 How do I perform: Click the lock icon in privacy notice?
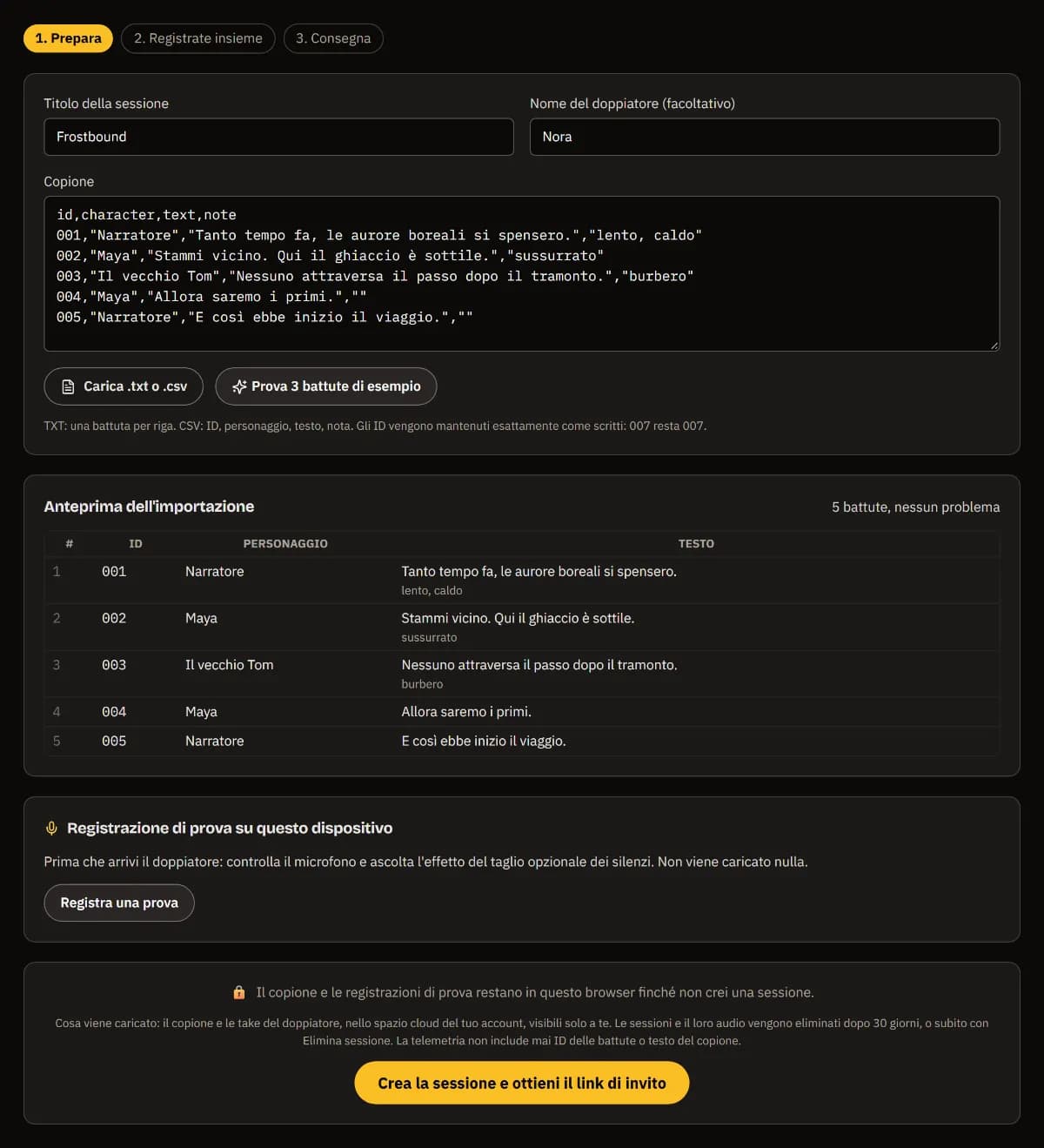[239, 992]
